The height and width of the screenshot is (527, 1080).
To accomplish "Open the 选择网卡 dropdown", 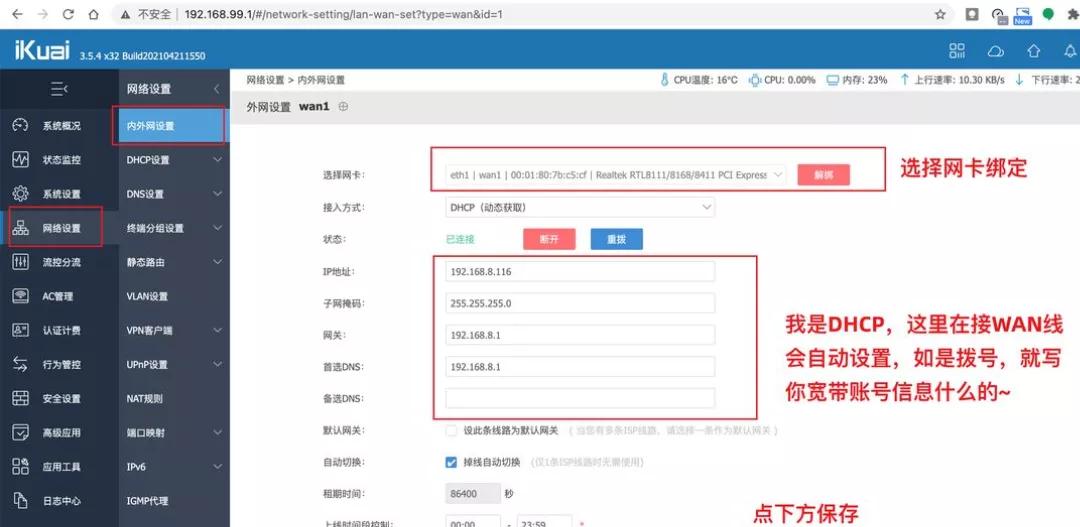I will 615,175.
